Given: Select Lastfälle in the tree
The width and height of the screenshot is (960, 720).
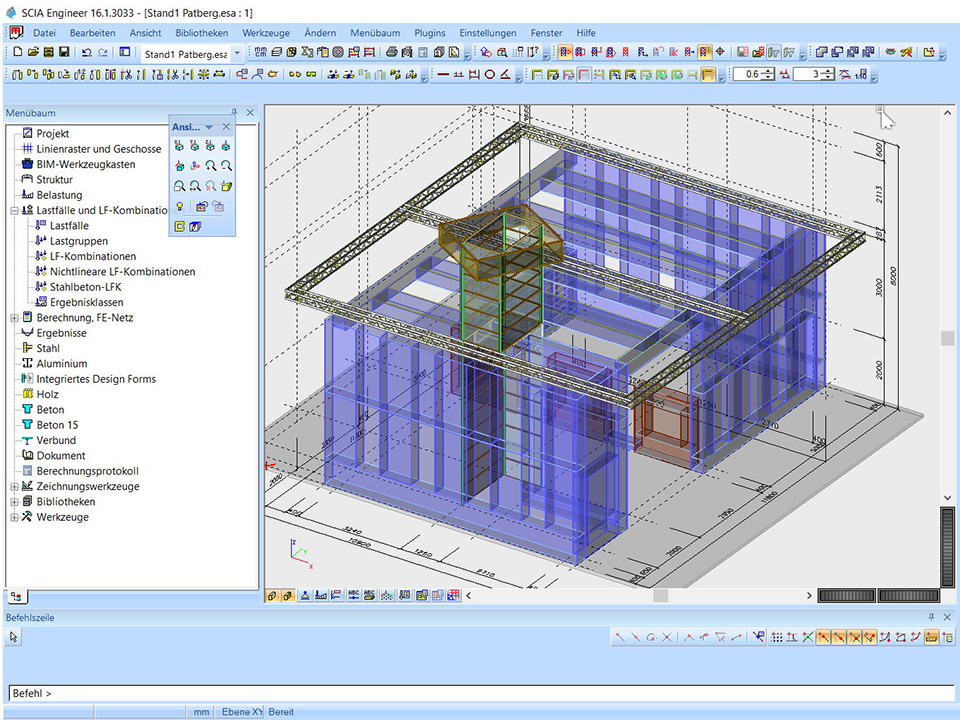Looking at the screenshot, I should click(x=69, y=226).
